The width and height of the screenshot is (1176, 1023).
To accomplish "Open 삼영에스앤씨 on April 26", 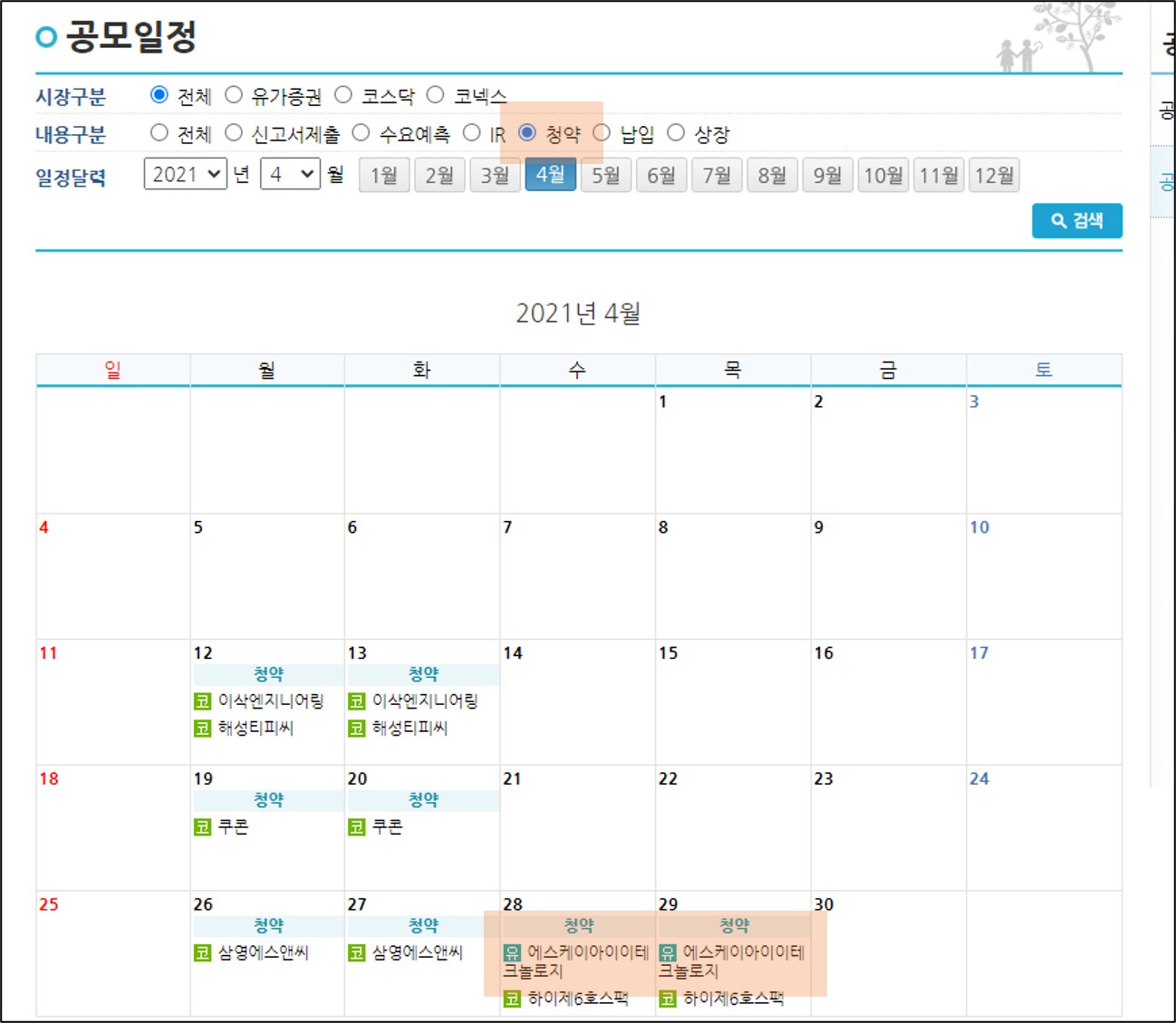I will tap(264, 952).
